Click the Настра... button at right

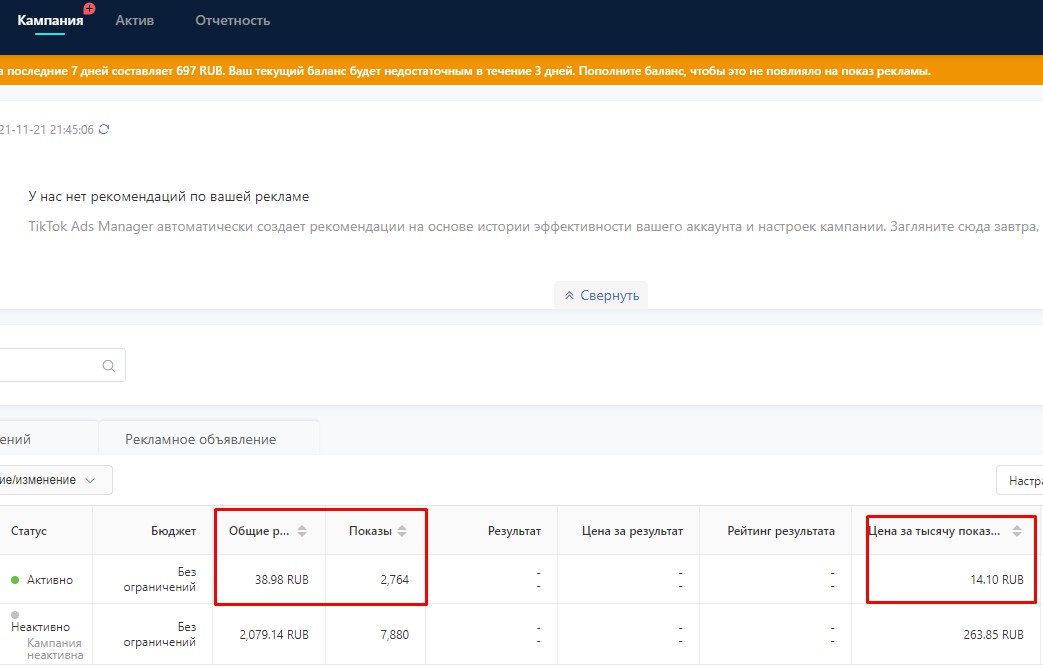click(x=1020, y=480)
